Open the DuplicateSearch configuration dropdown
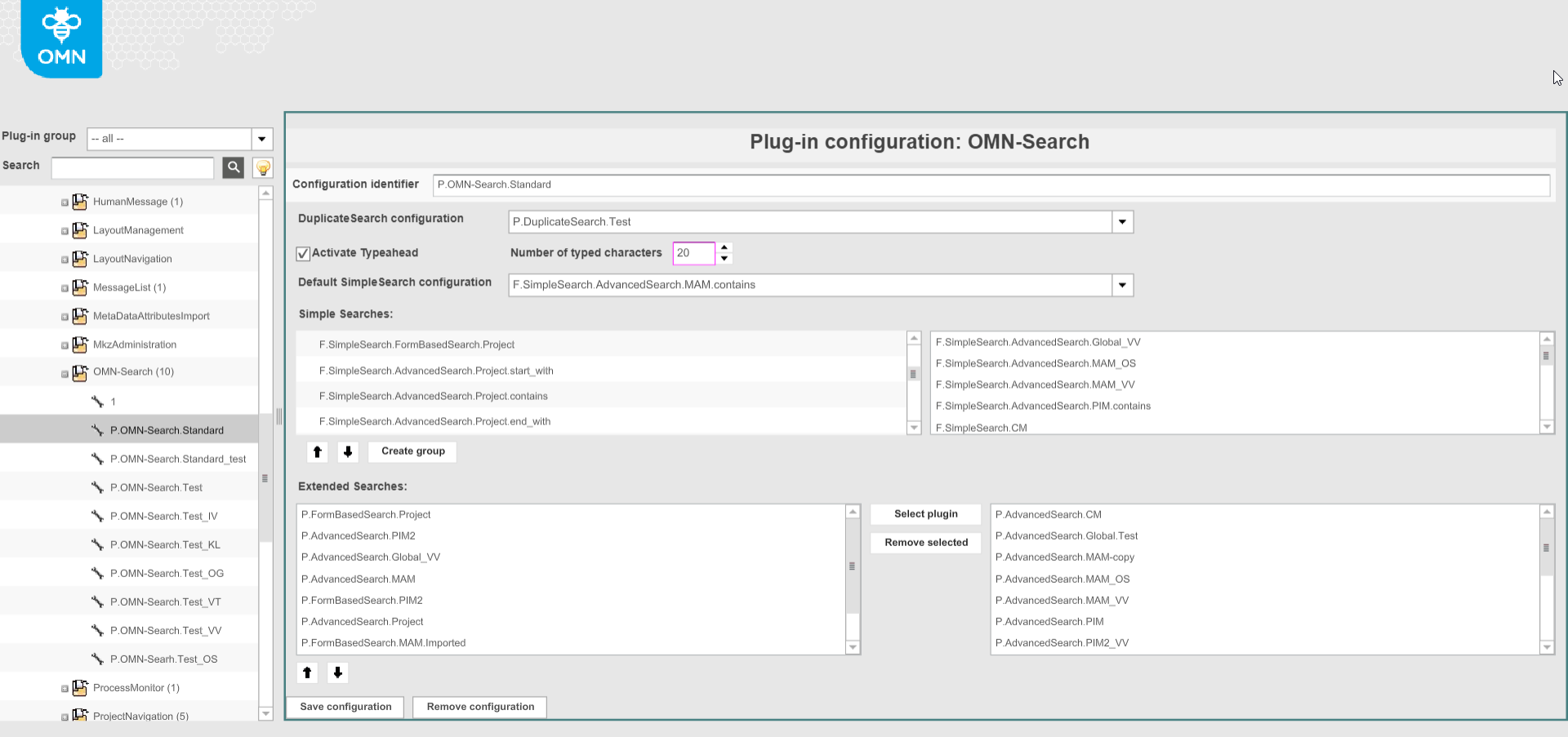 pos(1122,221)
